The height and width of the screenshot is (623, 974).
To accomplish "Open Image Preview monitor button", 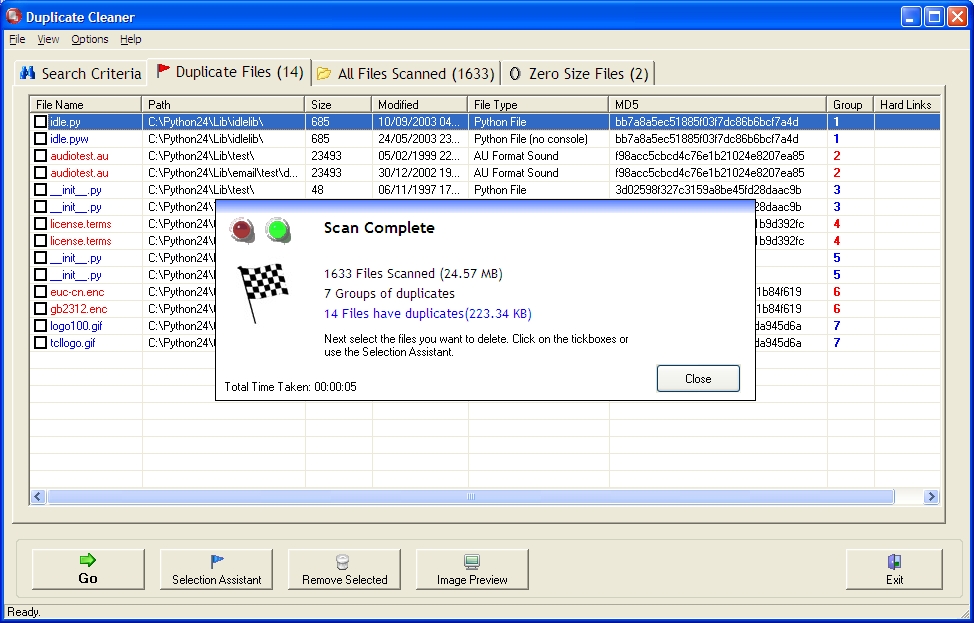I will pos(472,569).
